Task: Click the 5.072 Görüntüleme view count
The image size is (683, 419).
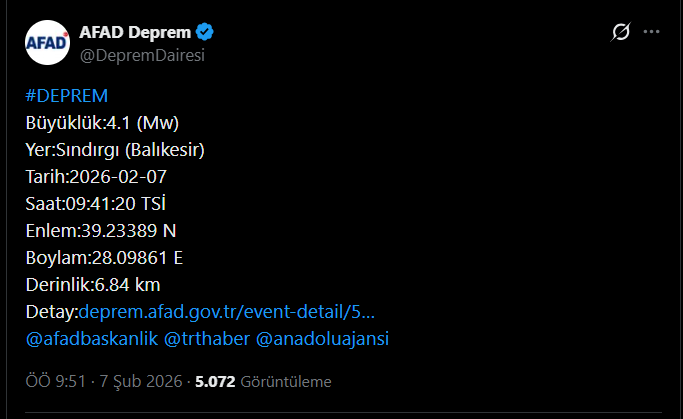Action: coord(263,381)
